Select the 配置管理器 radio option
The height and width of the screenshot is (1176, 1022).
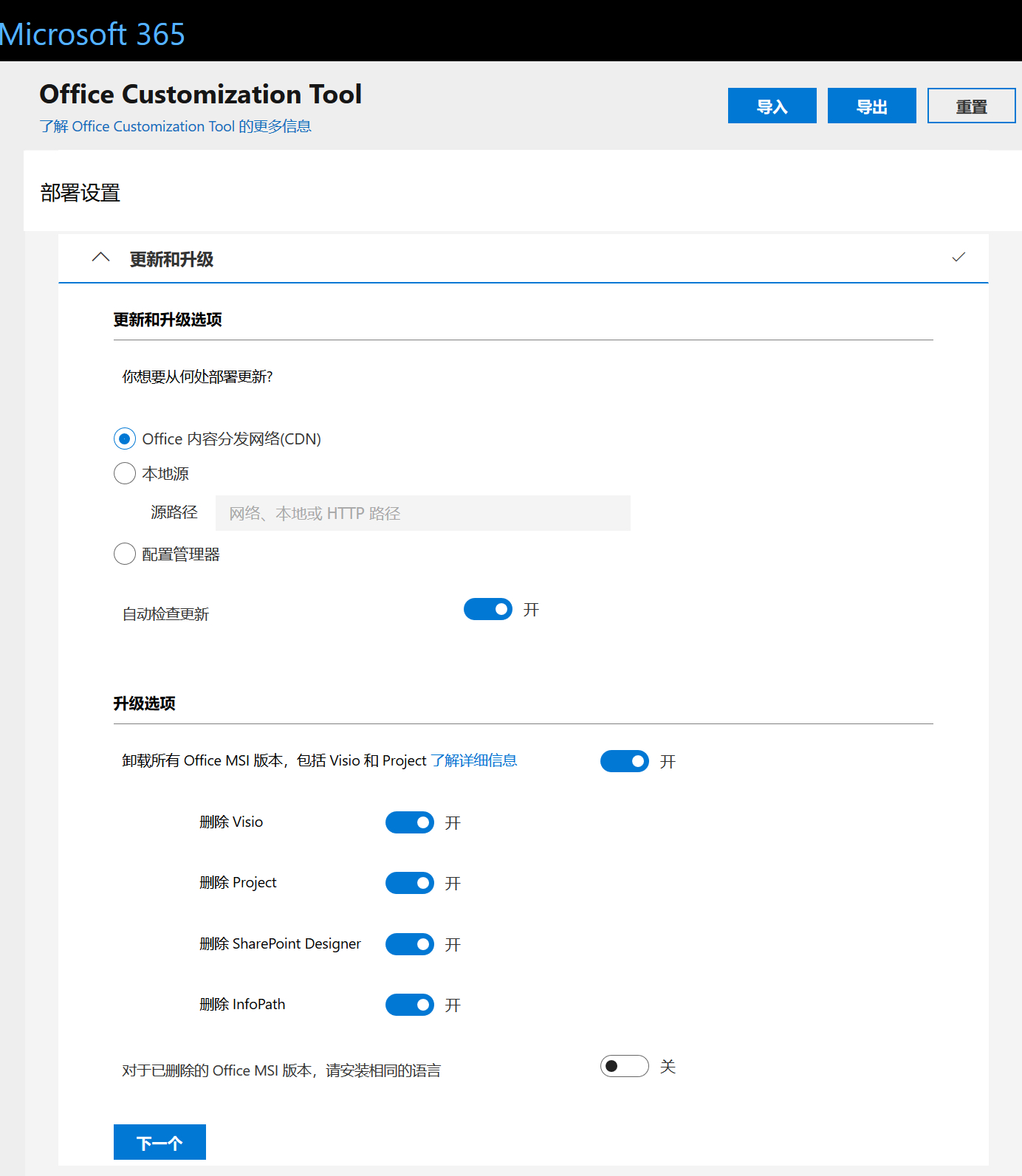pyautogui.click(x=125, y=554)
